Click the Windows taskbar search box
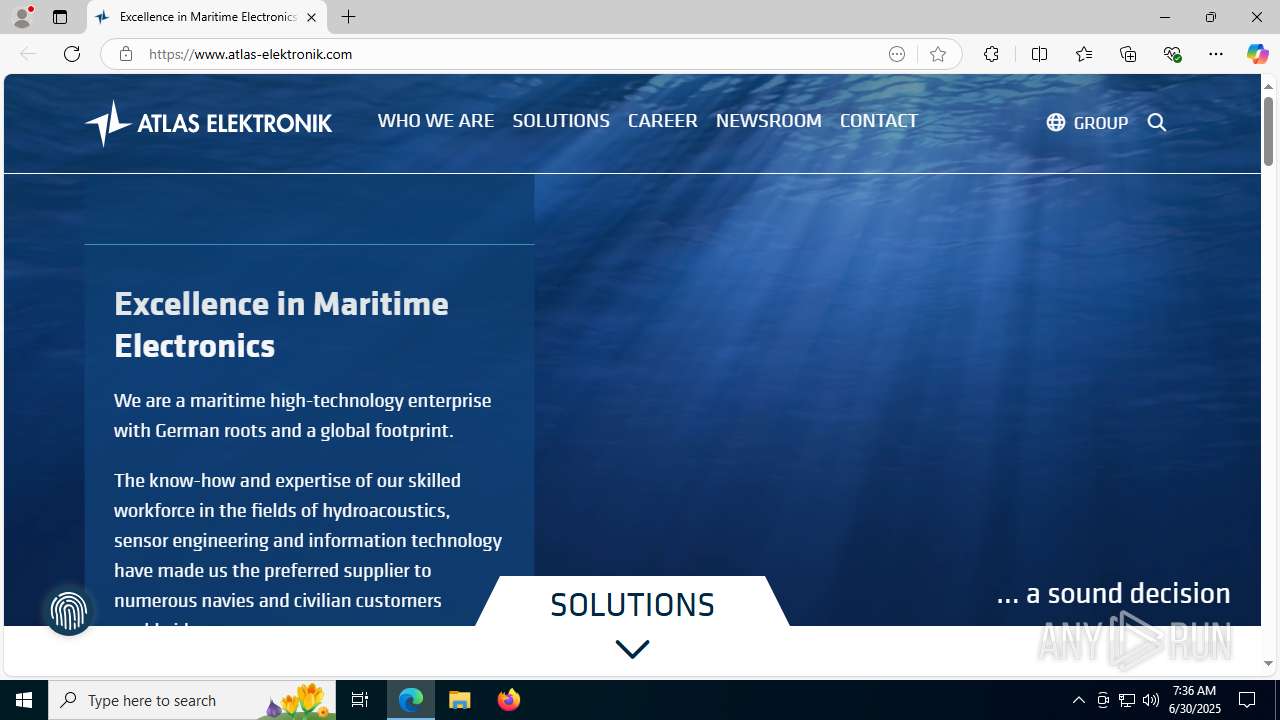 point(192,700)
